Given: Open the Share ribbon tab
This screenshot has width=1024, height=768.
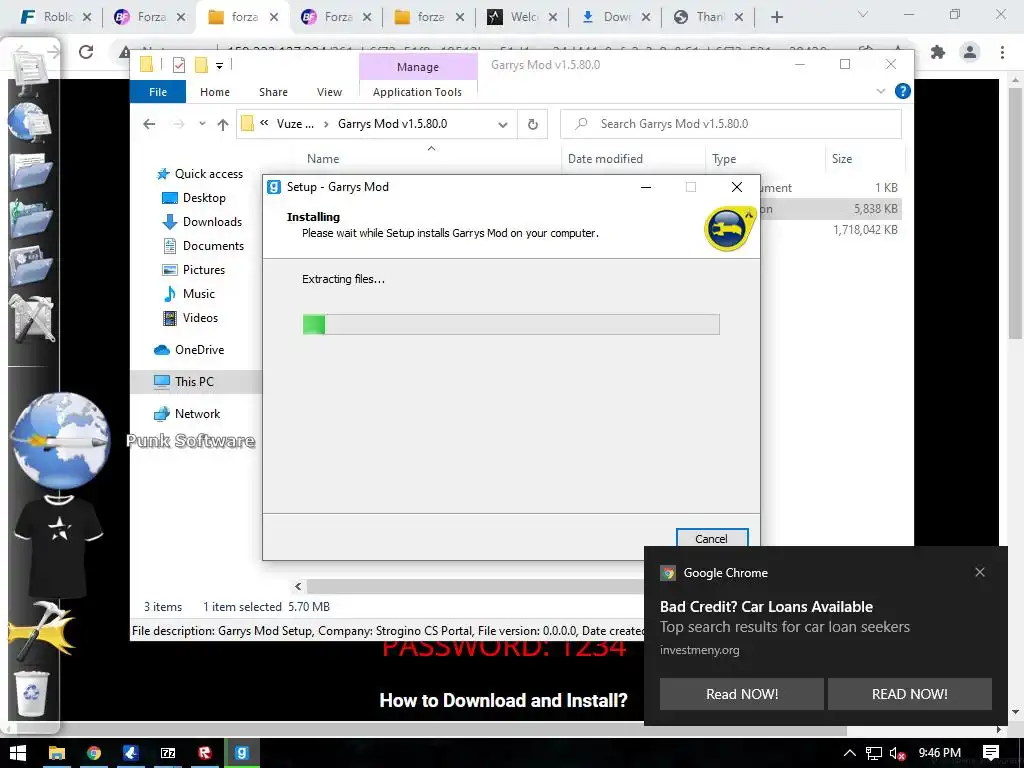Looking at the screenshot, I should point(273,92).
